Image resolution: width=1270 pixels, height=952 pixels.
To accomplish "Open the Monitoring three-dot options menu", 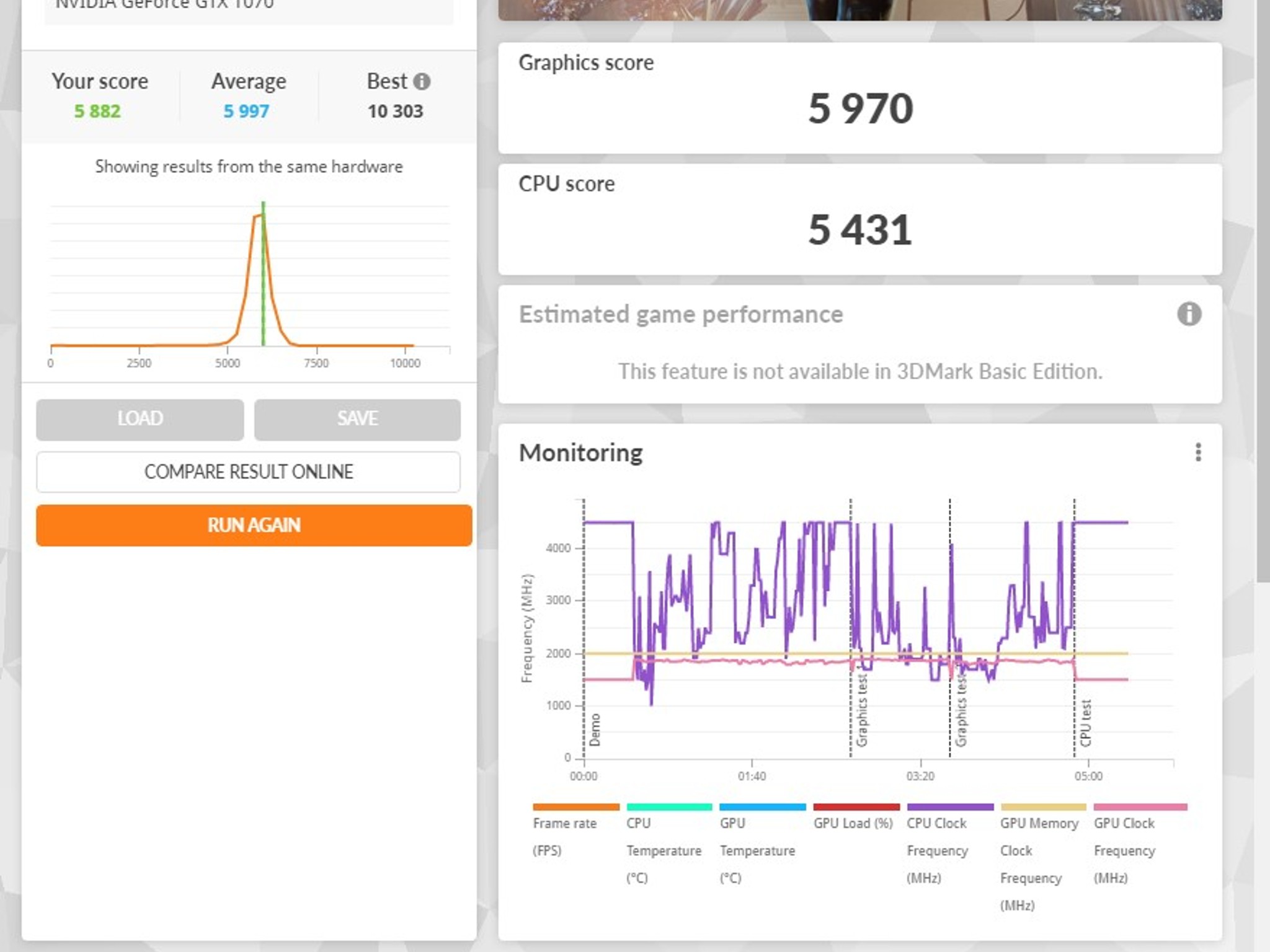I will pos(1198,452).
